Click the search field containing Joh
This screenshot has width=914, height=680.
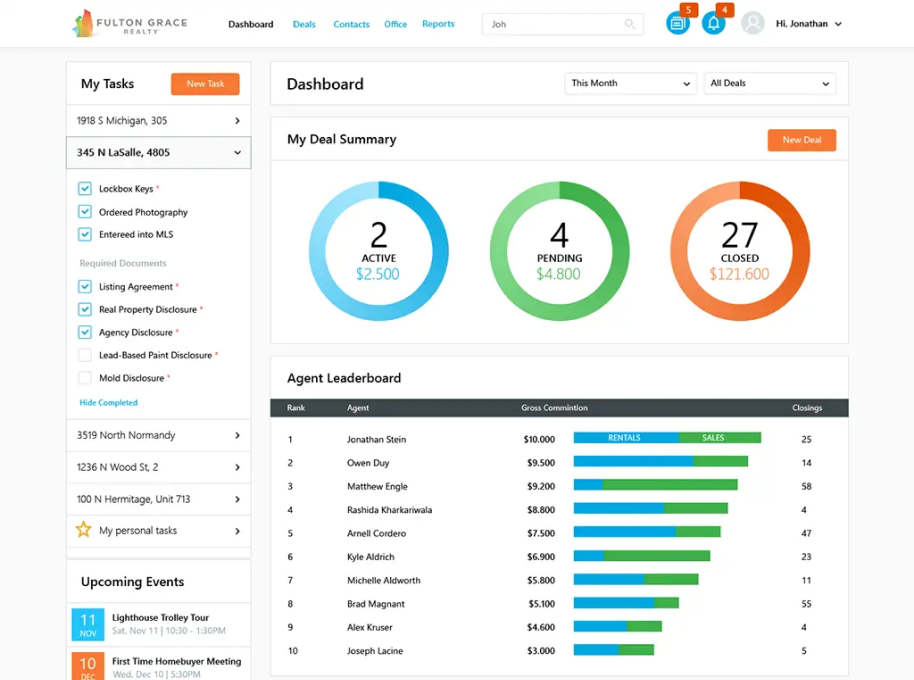[x=563, y=24]
